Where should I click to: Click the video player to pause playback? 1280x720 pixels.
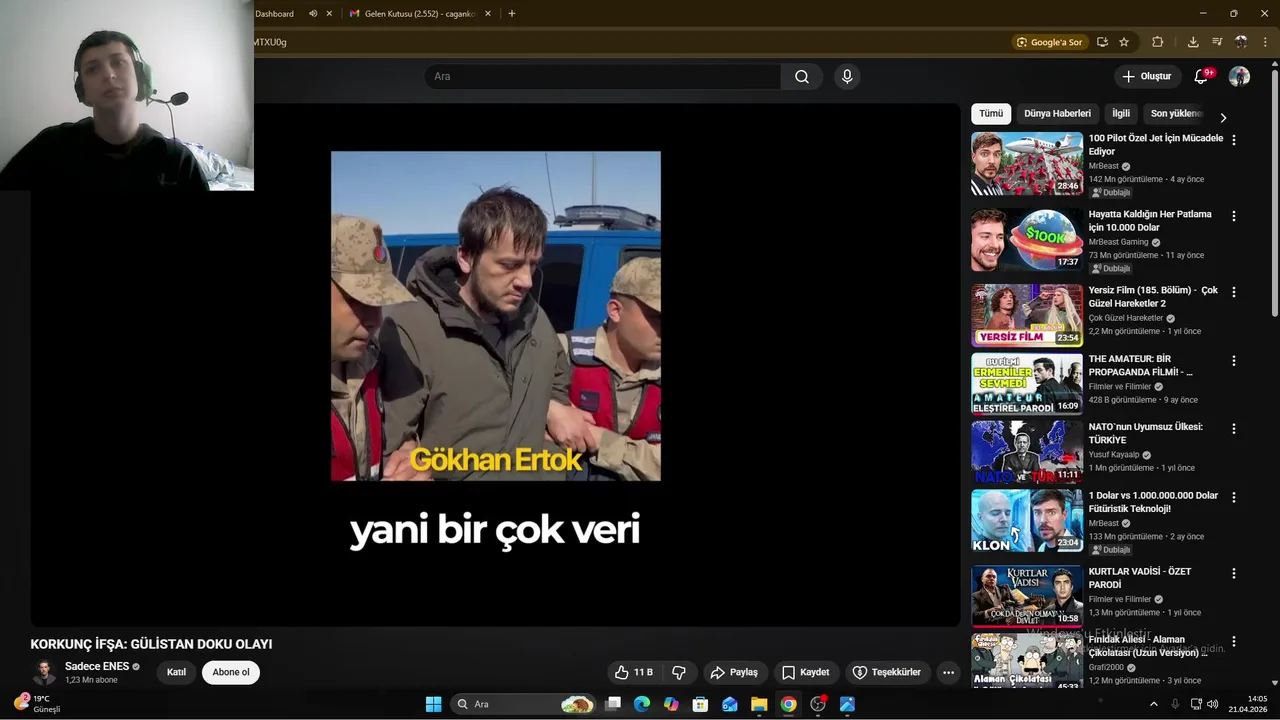(x=496, y=365)
